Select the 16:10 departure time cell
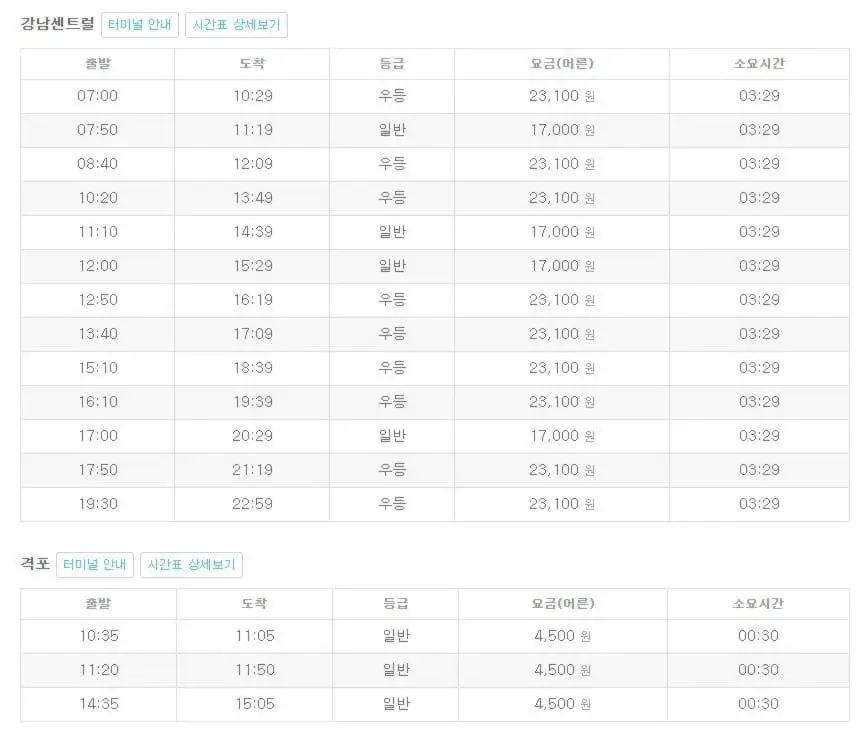 (x=98, y=402)
